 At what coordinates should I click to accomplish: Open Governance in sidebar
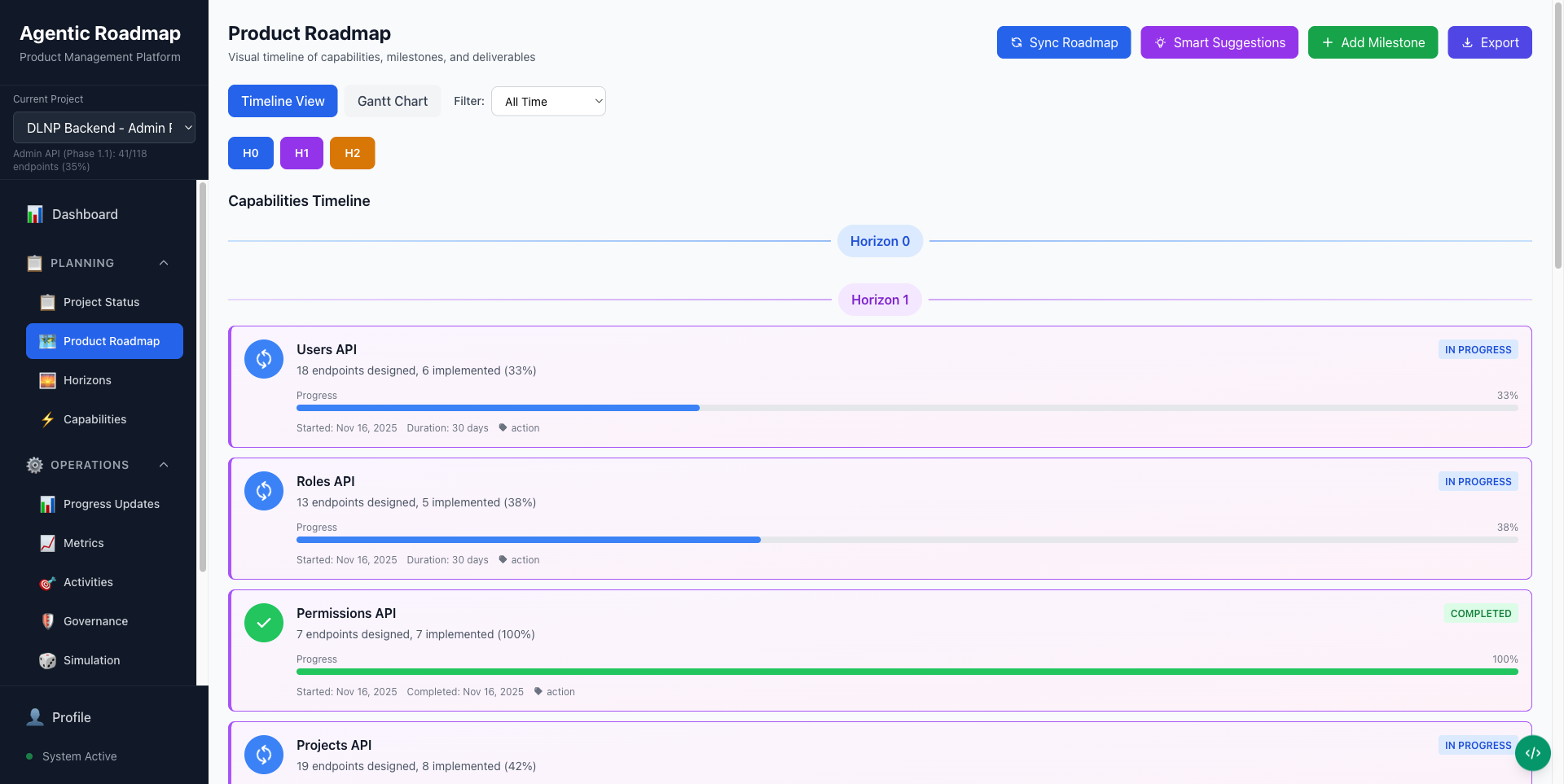click(x=104, y=621)
